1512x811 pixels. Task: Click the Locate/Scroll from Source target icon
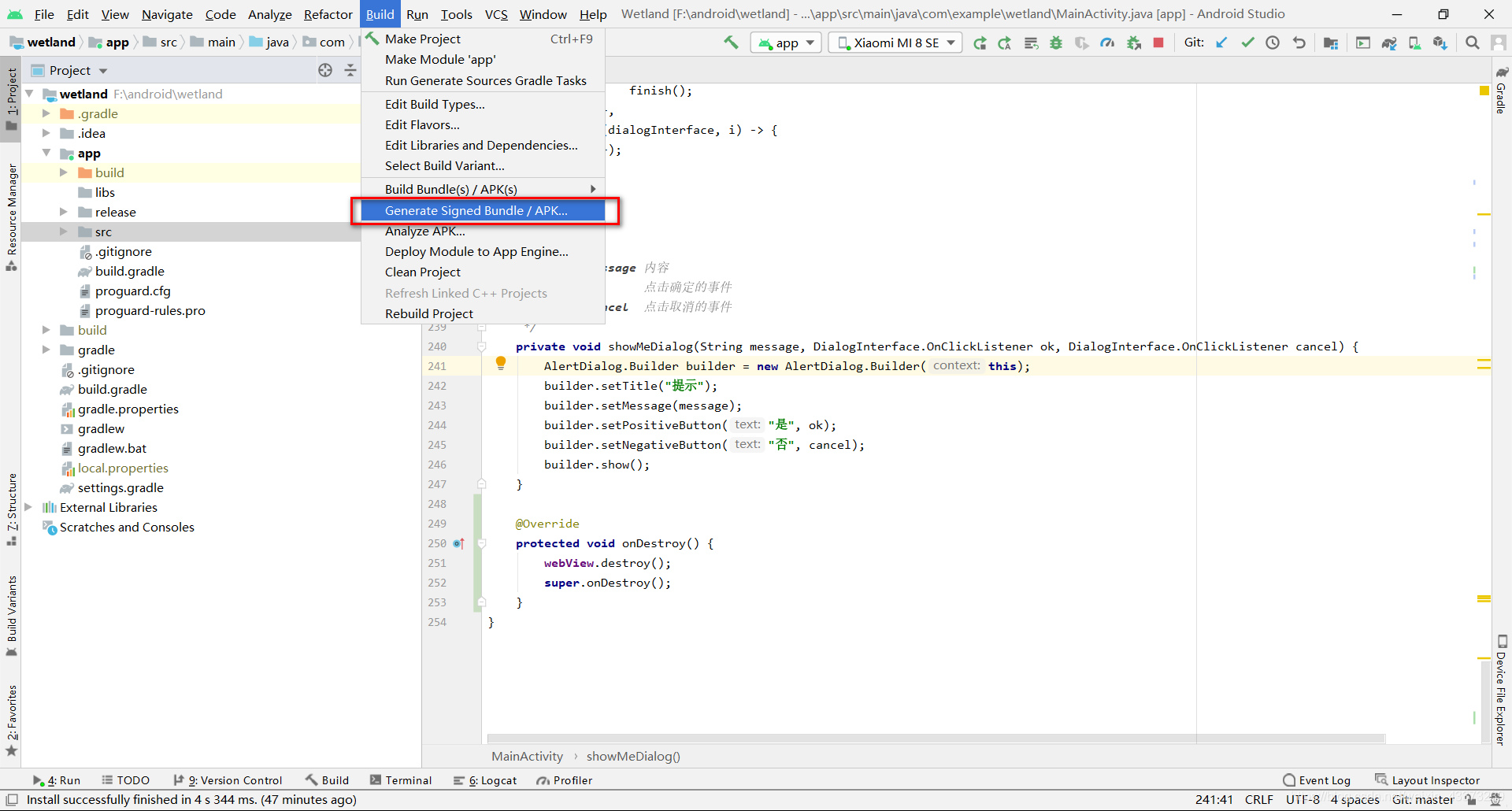point(325,70)
